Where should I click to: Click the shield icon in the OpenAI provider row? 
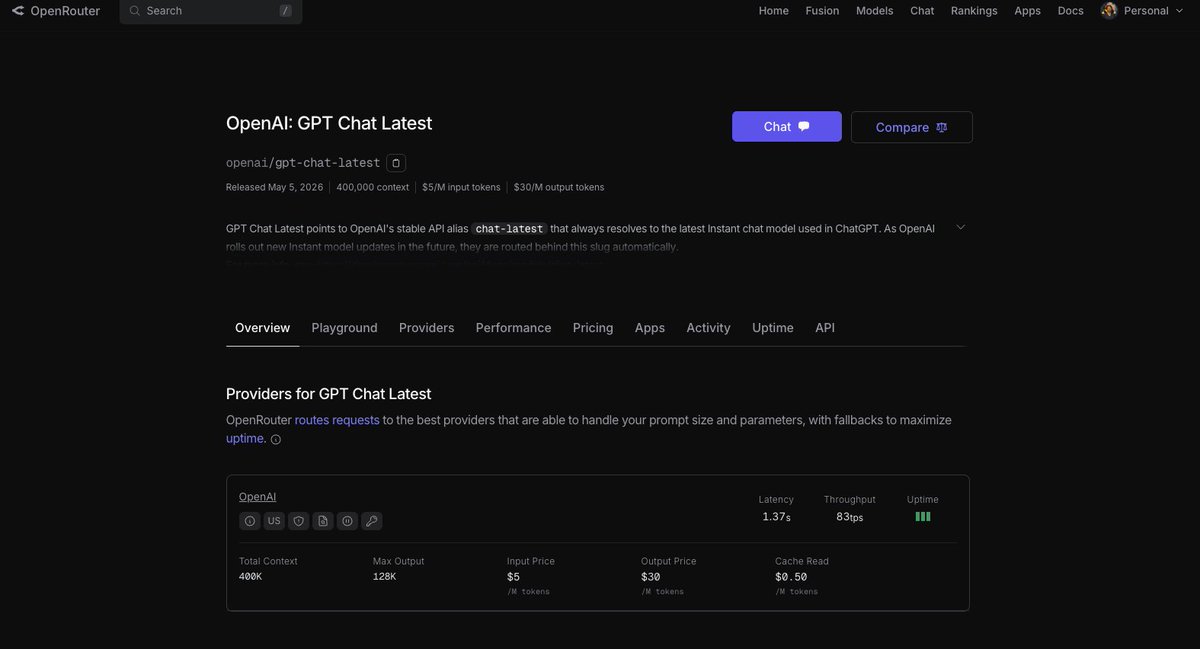[x=298, y=521]
